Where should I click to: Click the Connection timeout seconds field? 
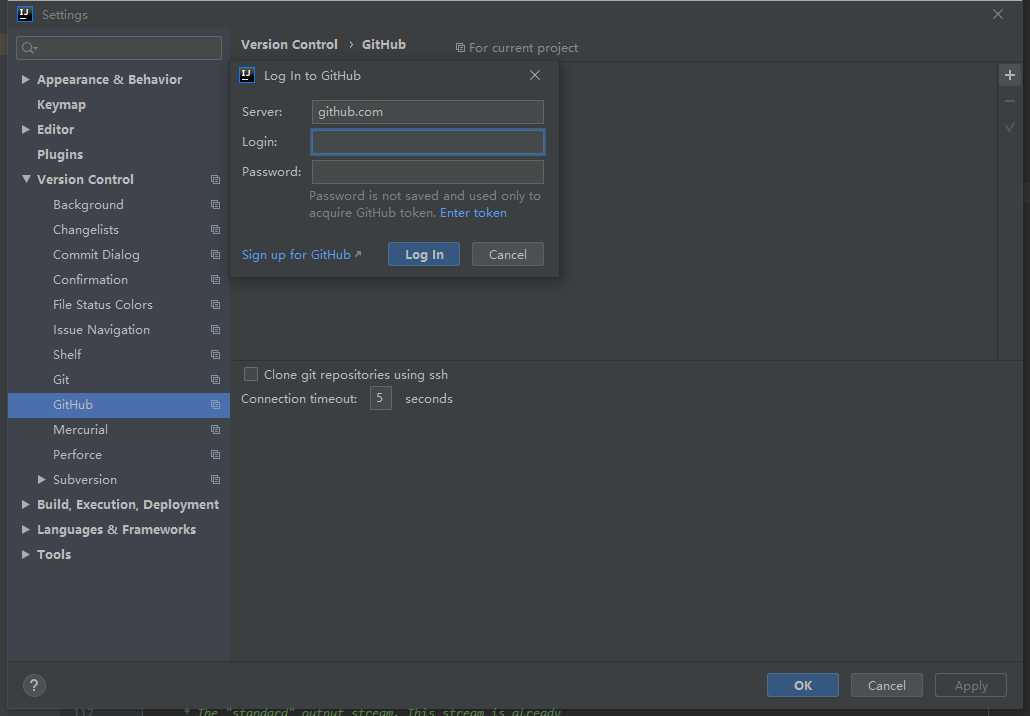380,398
